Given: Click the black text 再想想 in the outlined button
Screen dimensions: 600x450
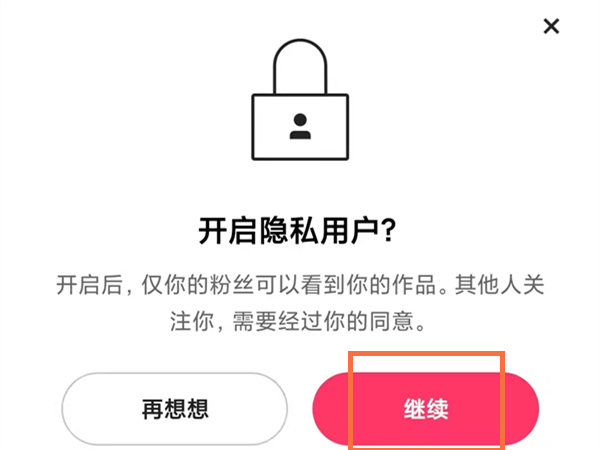Looking at the screenshot, I should pos(175,409).
